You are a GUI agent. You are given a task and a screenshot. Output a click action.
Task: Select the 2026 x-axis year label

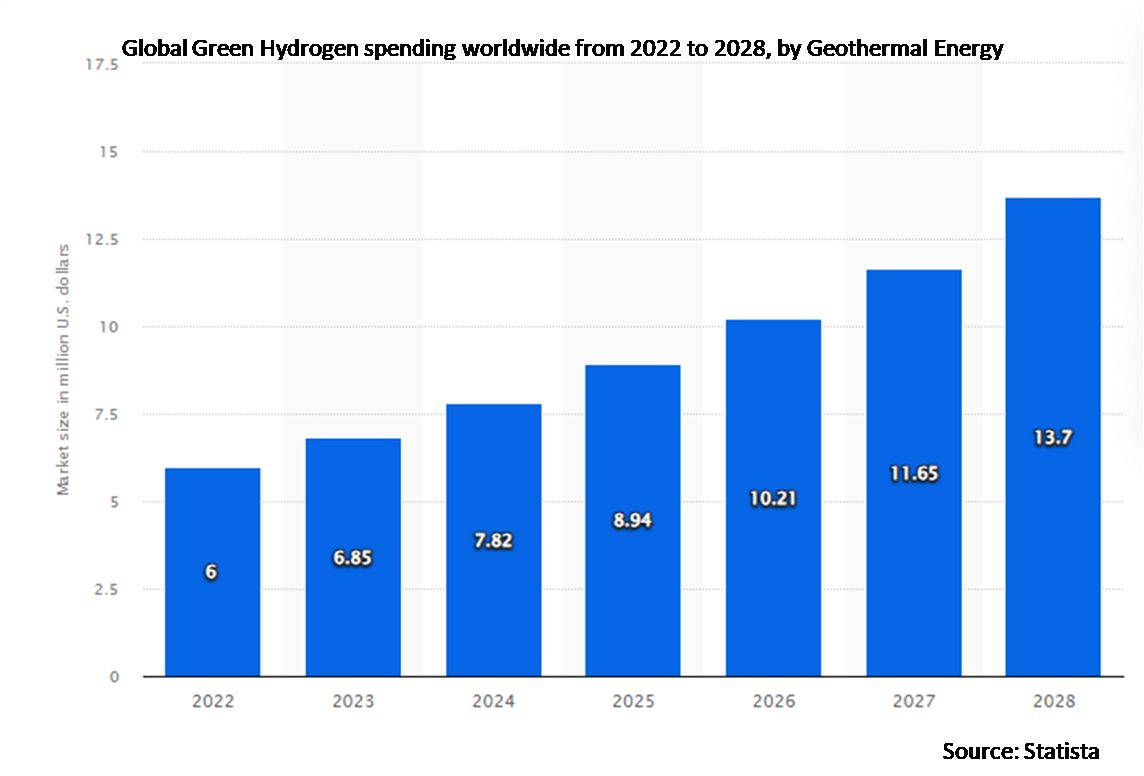coord(773,702)
